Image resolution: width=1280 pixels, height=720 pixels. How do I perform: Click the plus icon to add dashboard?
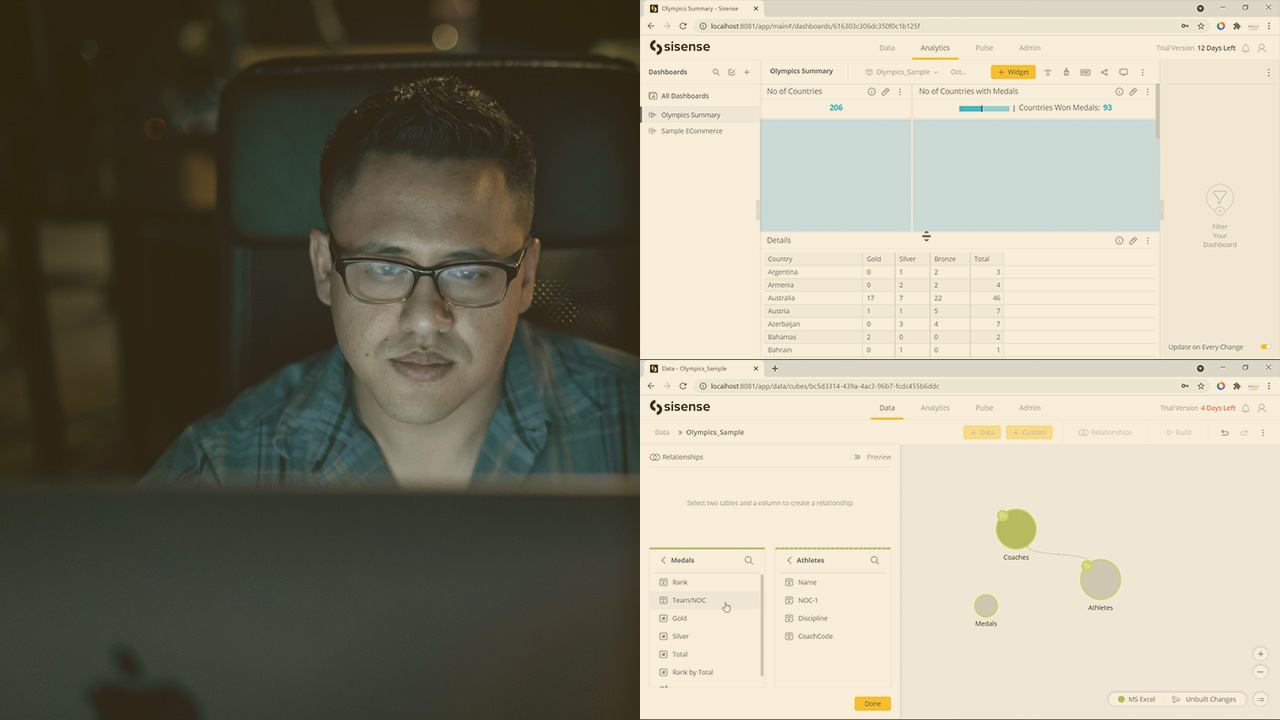pos(747,72)
